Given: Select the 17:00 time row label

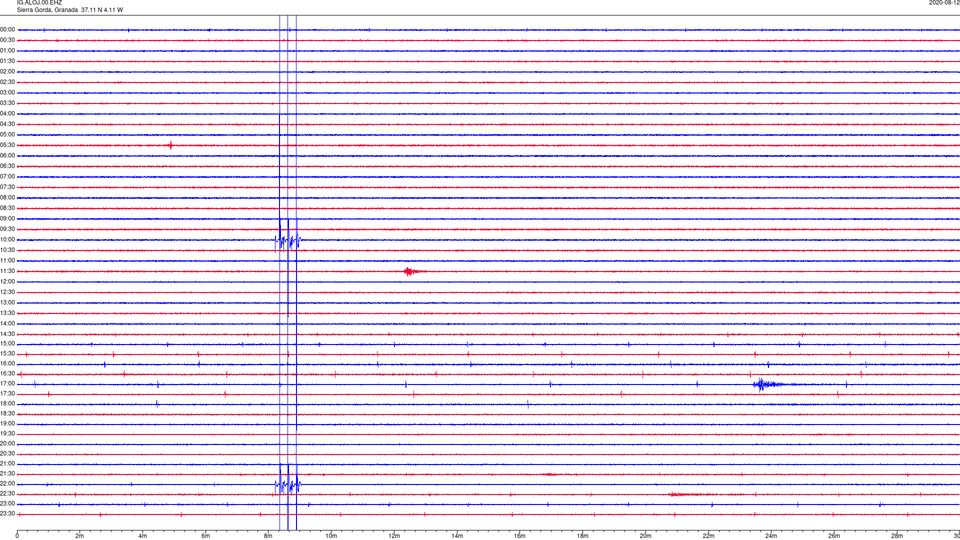Looking at the screenshot, I should coord(7,384).
